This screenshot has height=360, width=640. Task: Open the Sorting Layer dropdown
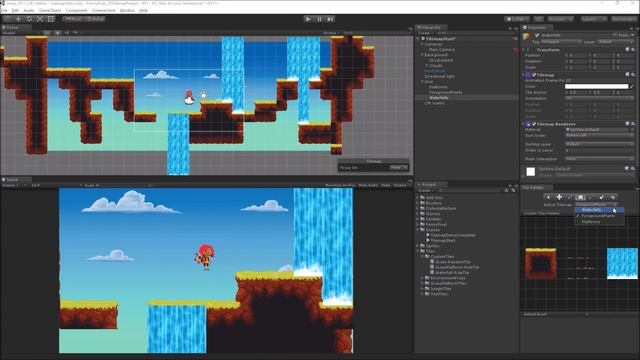tap(600, 144)
